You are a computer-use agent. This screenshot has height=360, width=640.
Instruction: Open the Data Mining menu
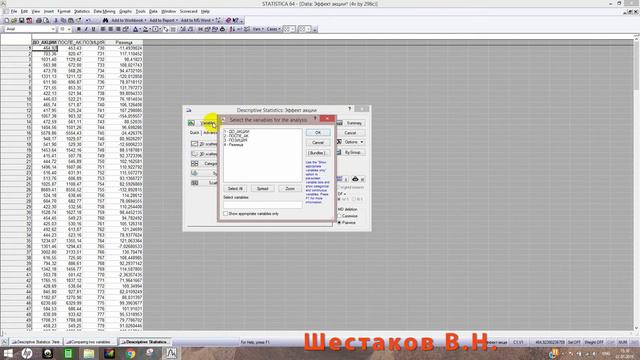pos(104,11)
